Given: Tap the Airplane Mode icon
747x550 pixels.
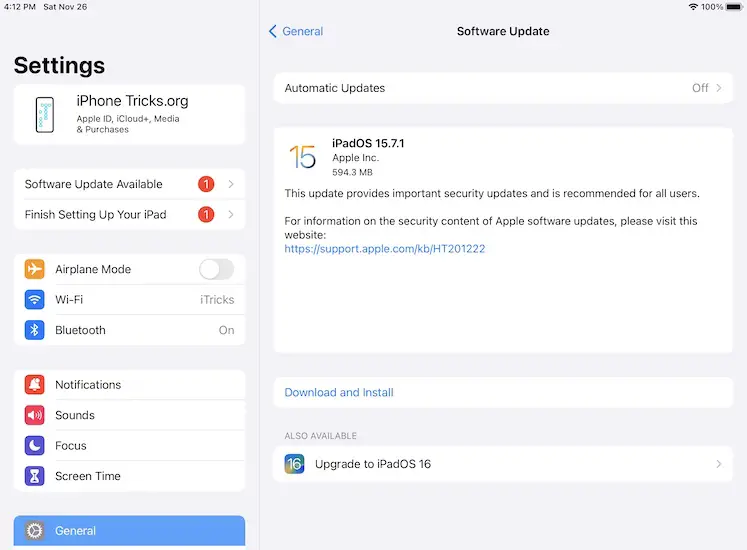Looking at the screenshot, I should pos(35,269).
